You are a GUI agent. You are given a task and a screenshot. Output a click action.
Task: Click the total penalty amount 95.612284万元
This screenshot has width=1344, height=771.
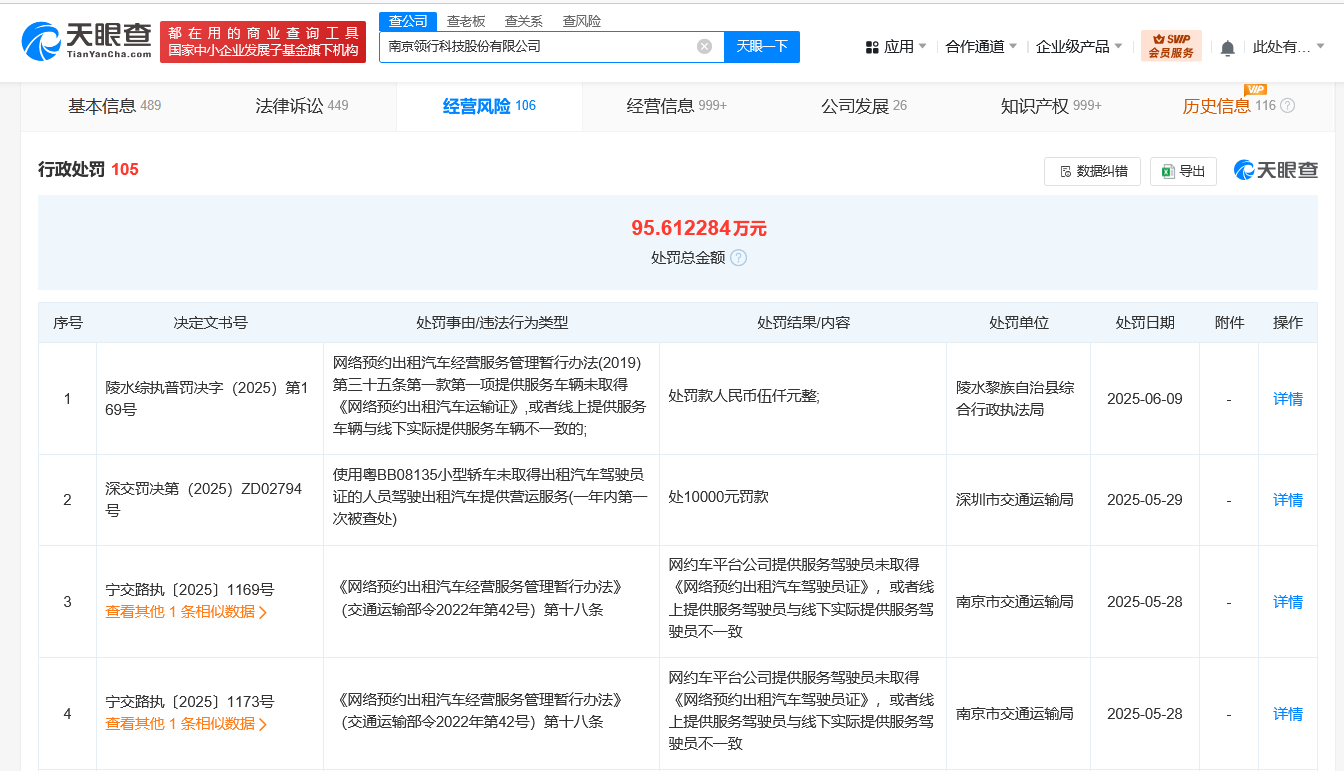coord(698,228)
